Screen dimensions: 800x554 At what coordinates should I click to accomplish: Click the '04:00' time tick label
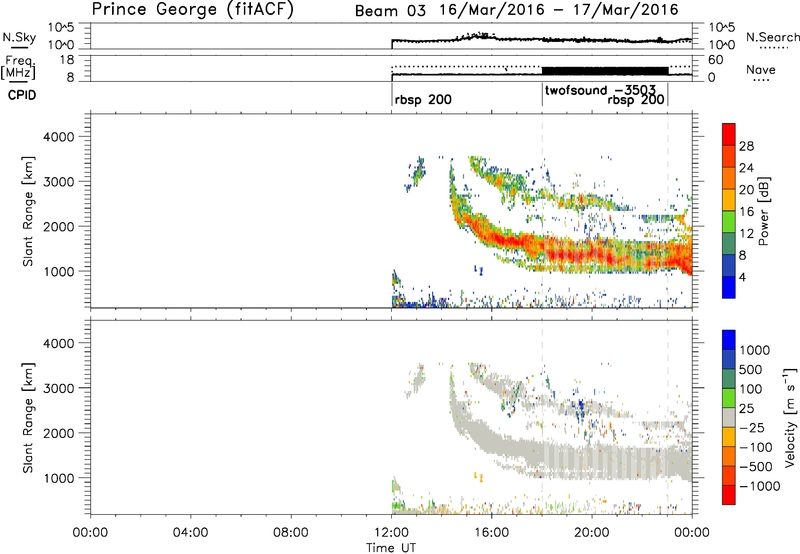click(x=190, y=533)
